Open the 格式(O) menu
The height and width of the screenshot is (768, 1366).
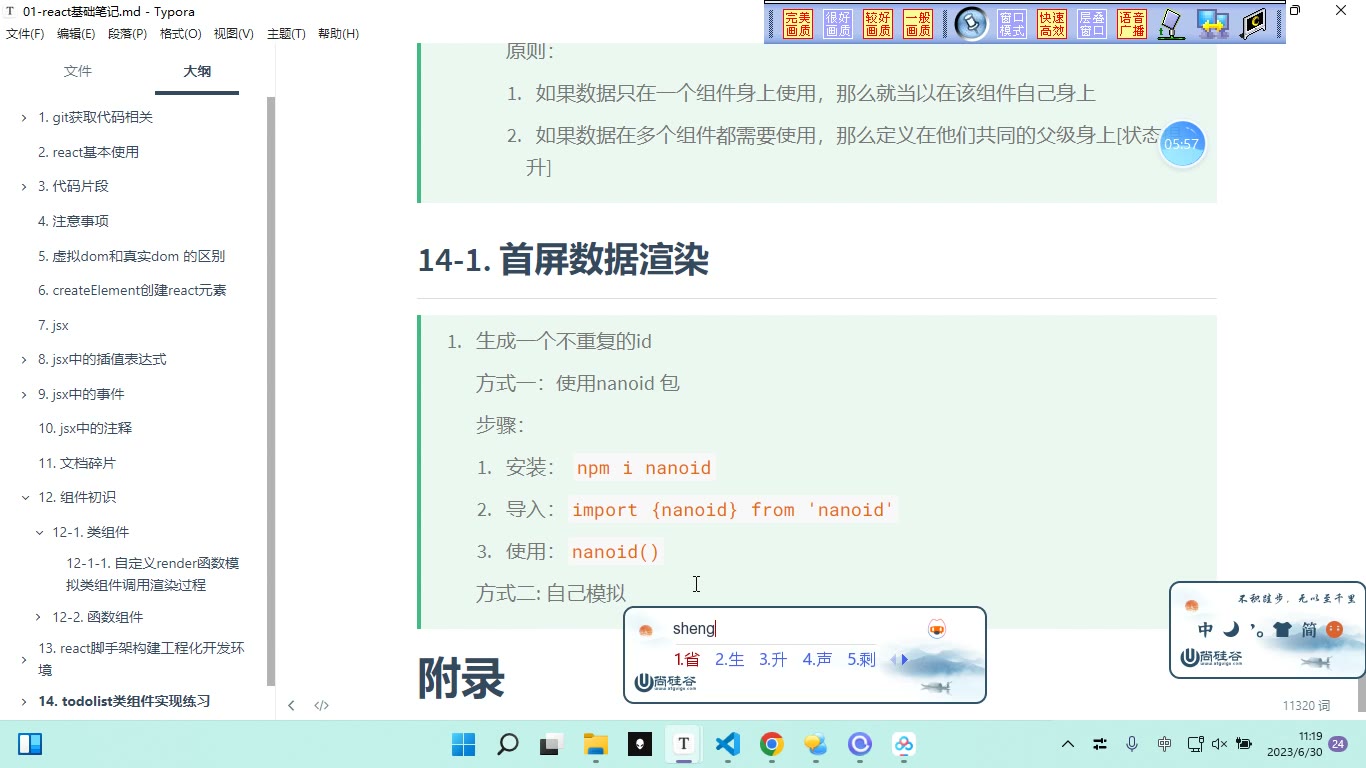(x=181, y=34)
